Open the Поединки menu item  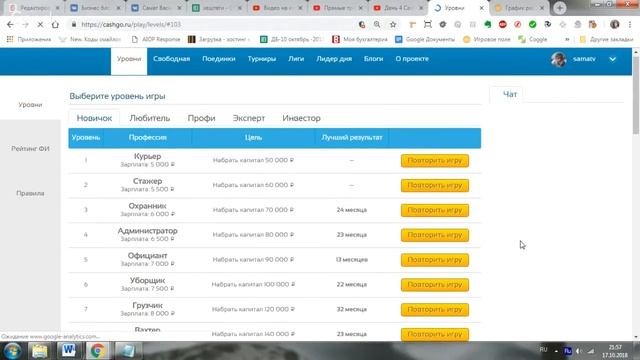(x=219, y=59)
